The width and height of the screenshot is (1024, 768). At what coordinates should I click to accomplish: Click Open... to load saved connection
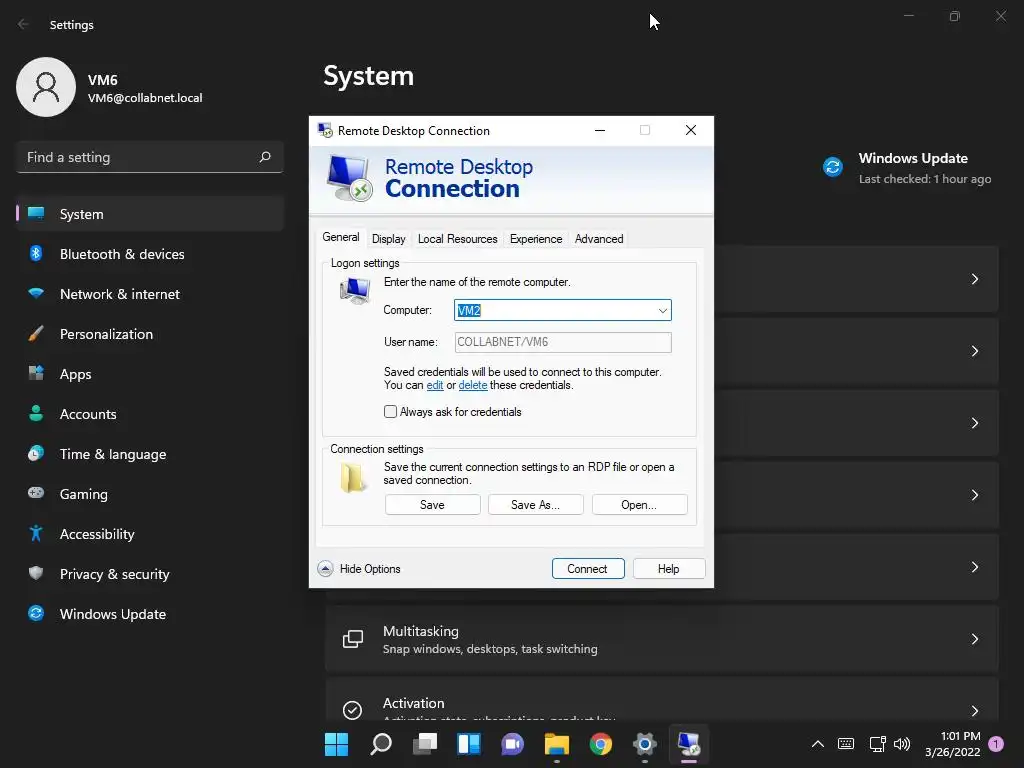coord(639,505)
